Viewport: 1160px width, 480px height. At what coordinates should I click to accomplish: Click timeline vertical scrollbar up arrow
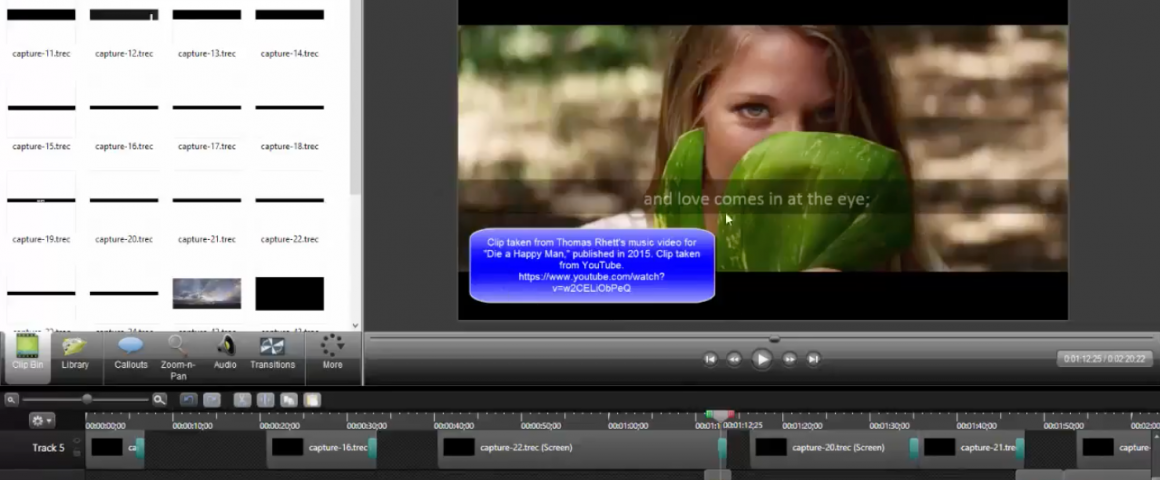1156,438
